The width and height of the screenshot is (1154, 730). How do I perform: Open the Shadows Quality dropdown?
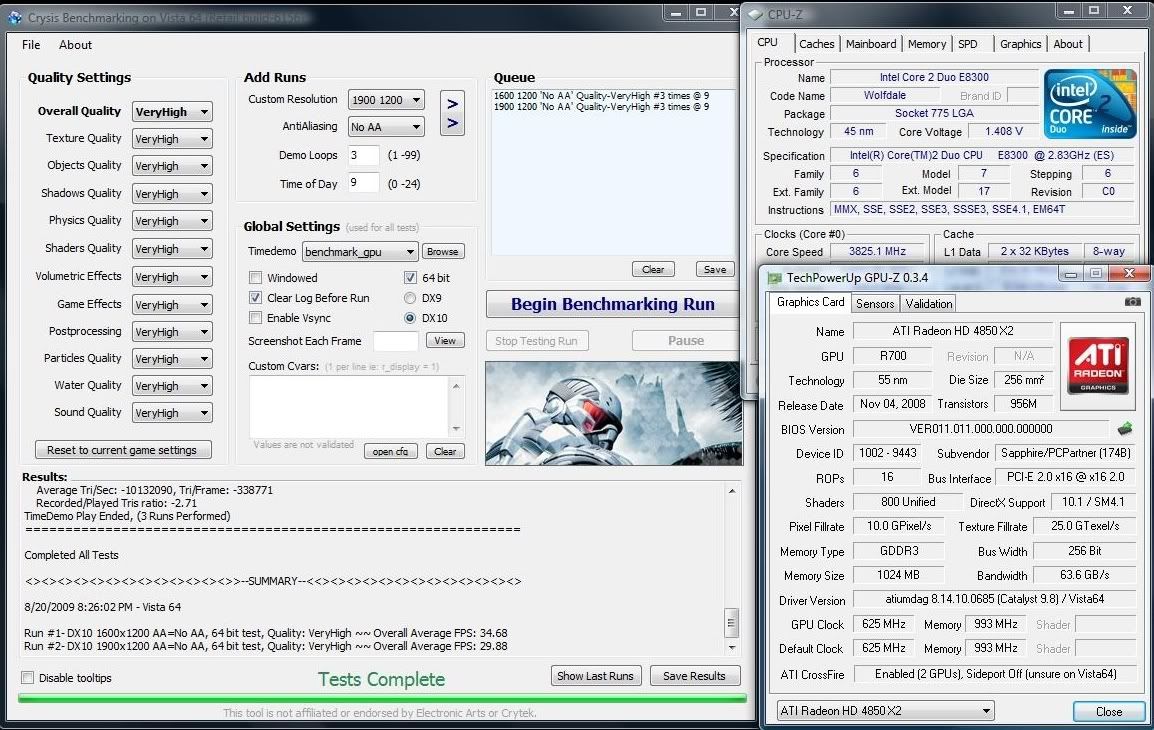[172, 194]
